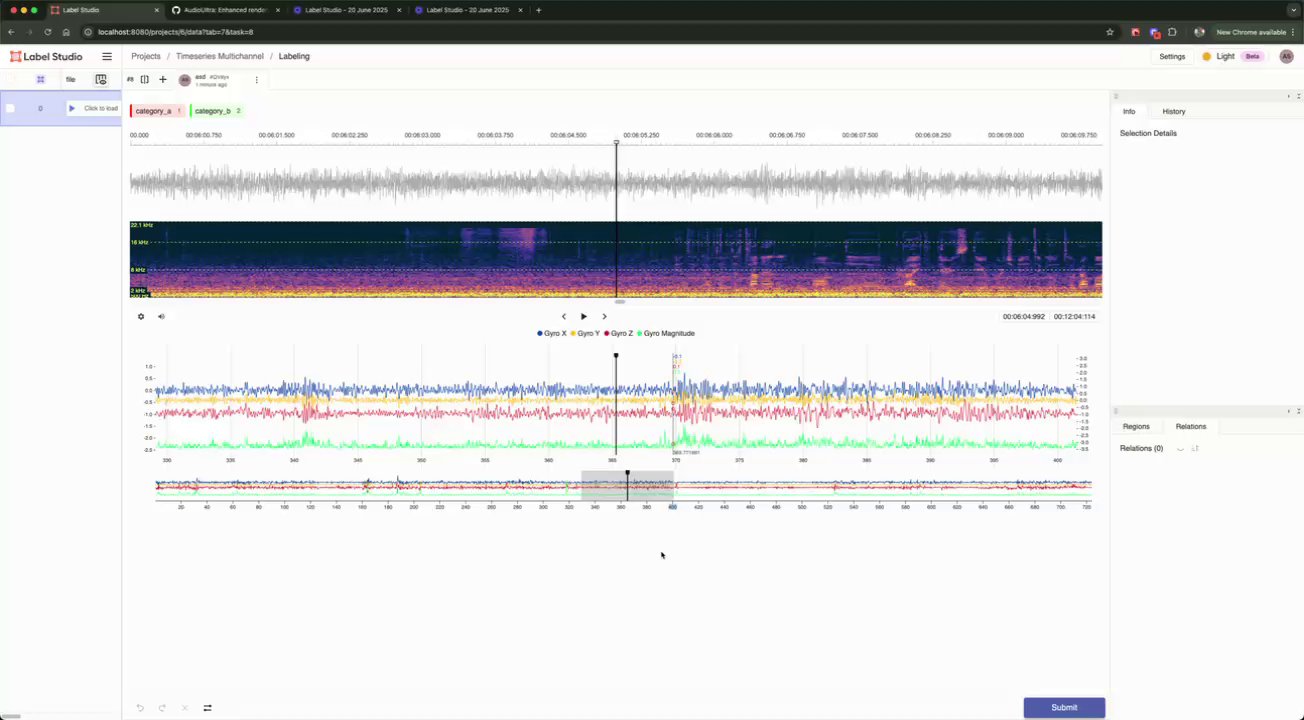Toggle Gyro Magnitude series in legend
The image size is (1304, 720).
tap(666, 333)
